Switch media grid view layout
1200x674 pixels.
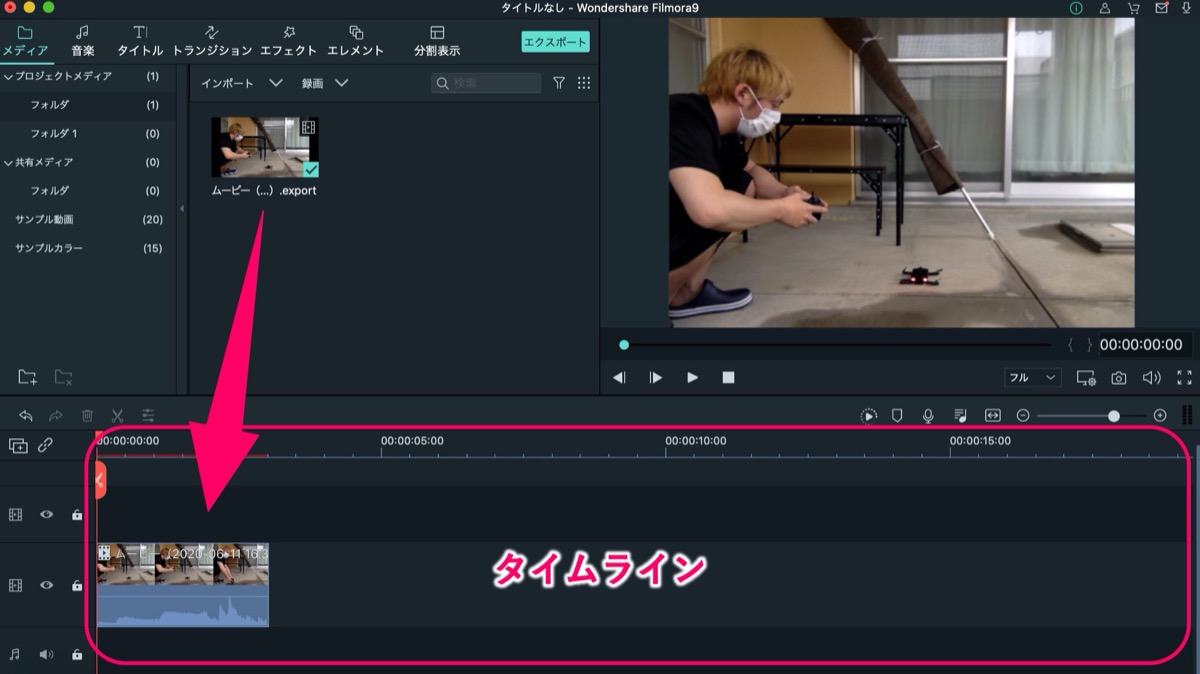point(584,83)
